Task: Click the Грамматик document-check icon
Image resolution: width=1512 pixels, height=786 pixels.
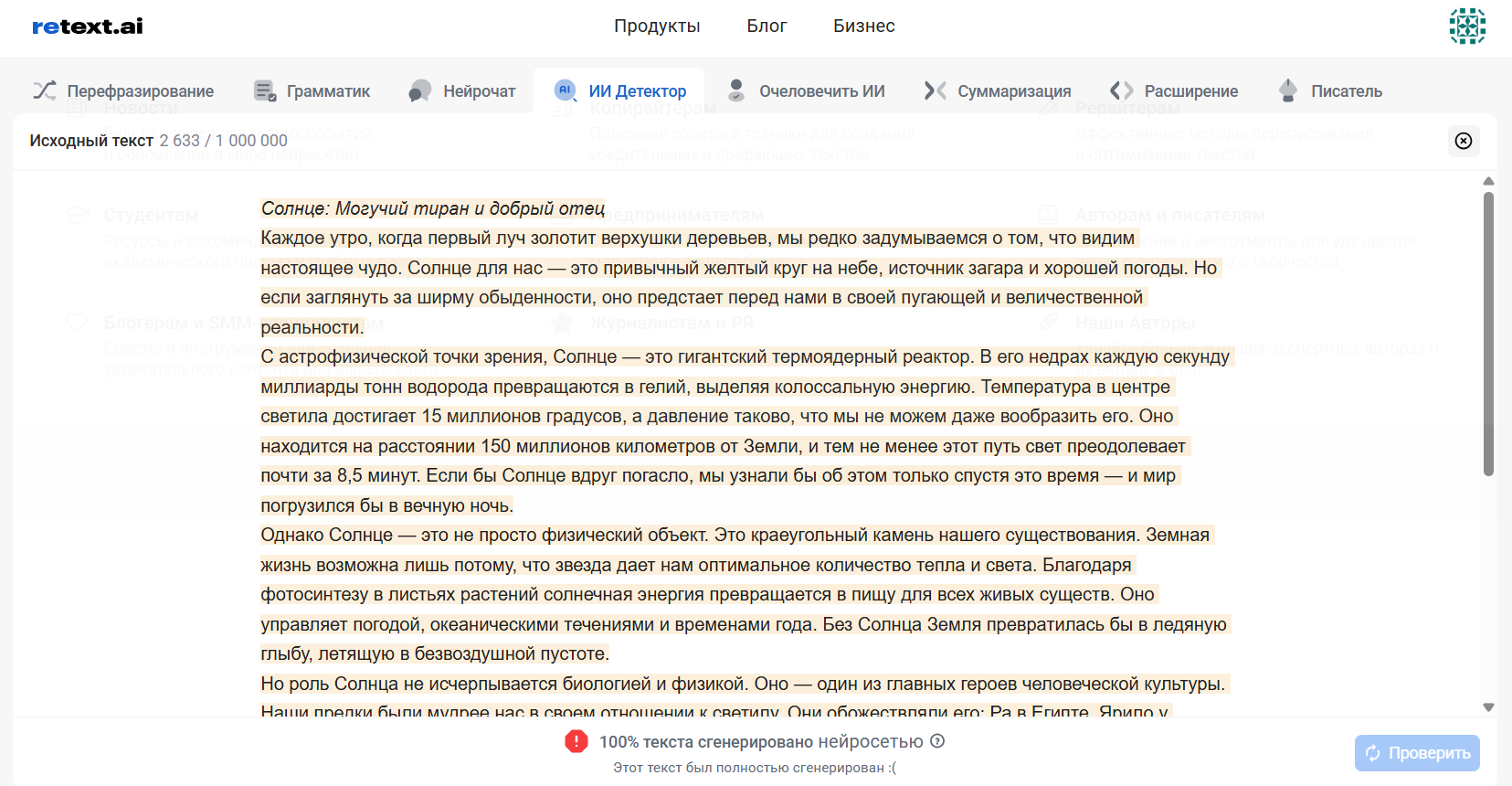Action: [265, 90]
